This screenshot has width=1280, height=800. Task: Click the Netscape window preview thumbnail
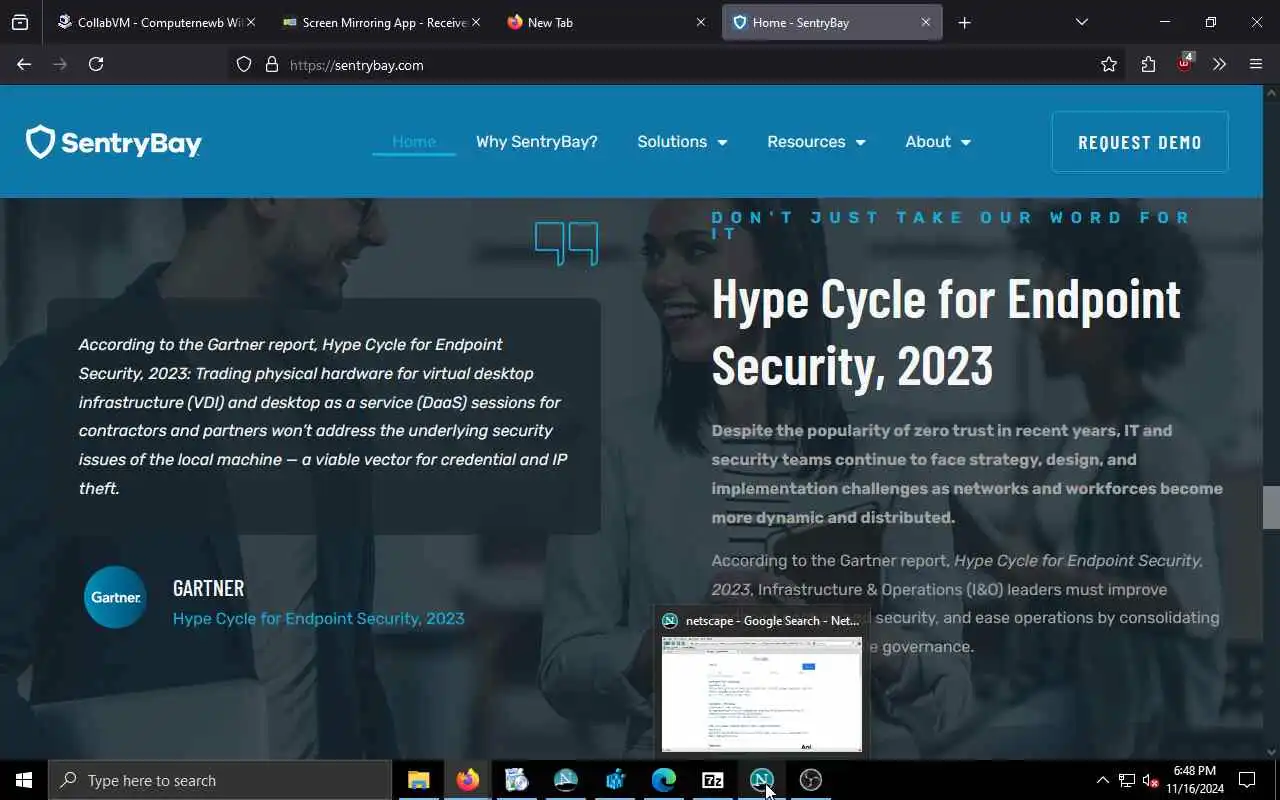(762, 694)
